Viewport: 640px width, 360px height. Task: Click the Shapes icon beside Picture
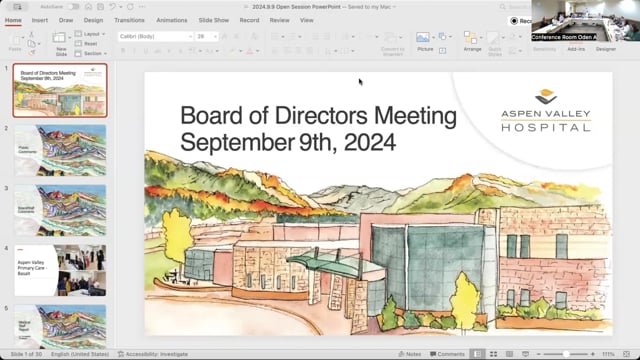tap(442, 37)
